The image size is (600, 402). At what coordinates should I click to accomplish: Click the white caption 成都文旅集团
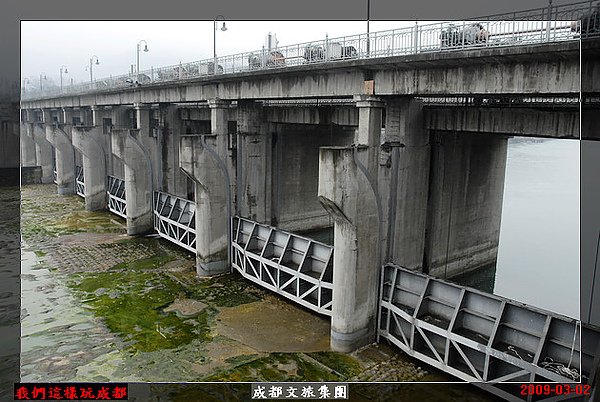tap(300, 392)
